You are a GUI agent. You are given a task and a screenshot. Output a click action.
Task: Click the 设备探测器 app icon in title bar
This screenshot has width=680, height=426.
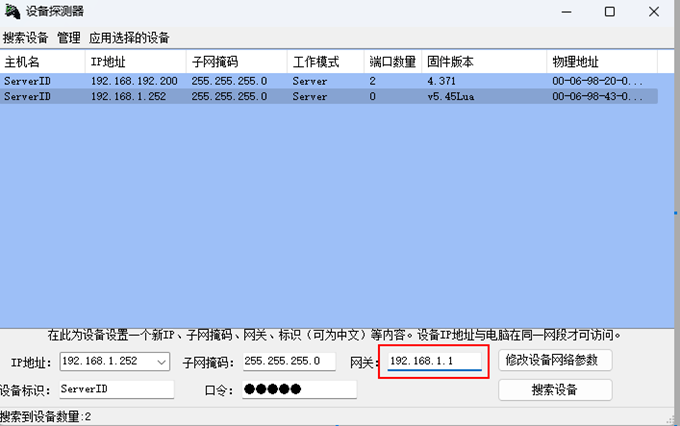(x=12, y=11)
